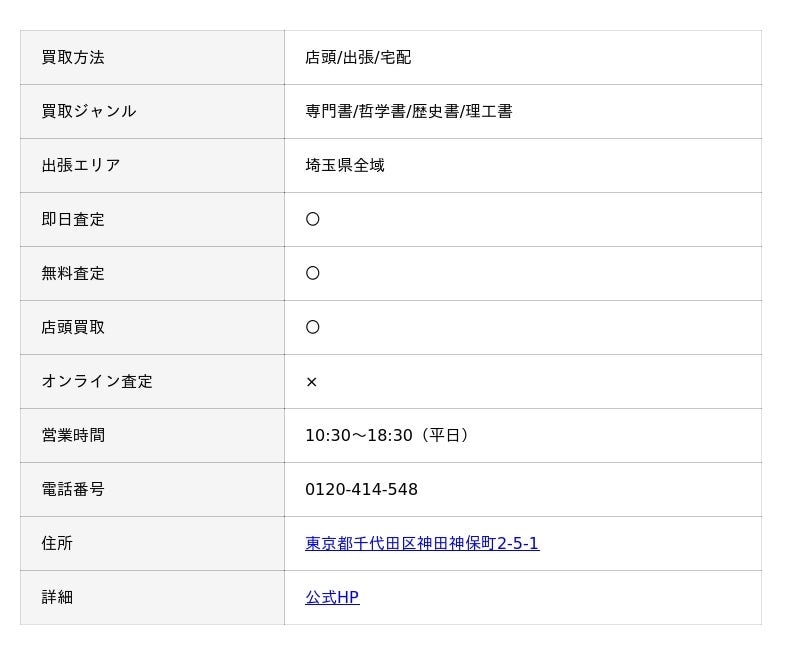Click the 買取ジャンル row label

click(89, 111)
